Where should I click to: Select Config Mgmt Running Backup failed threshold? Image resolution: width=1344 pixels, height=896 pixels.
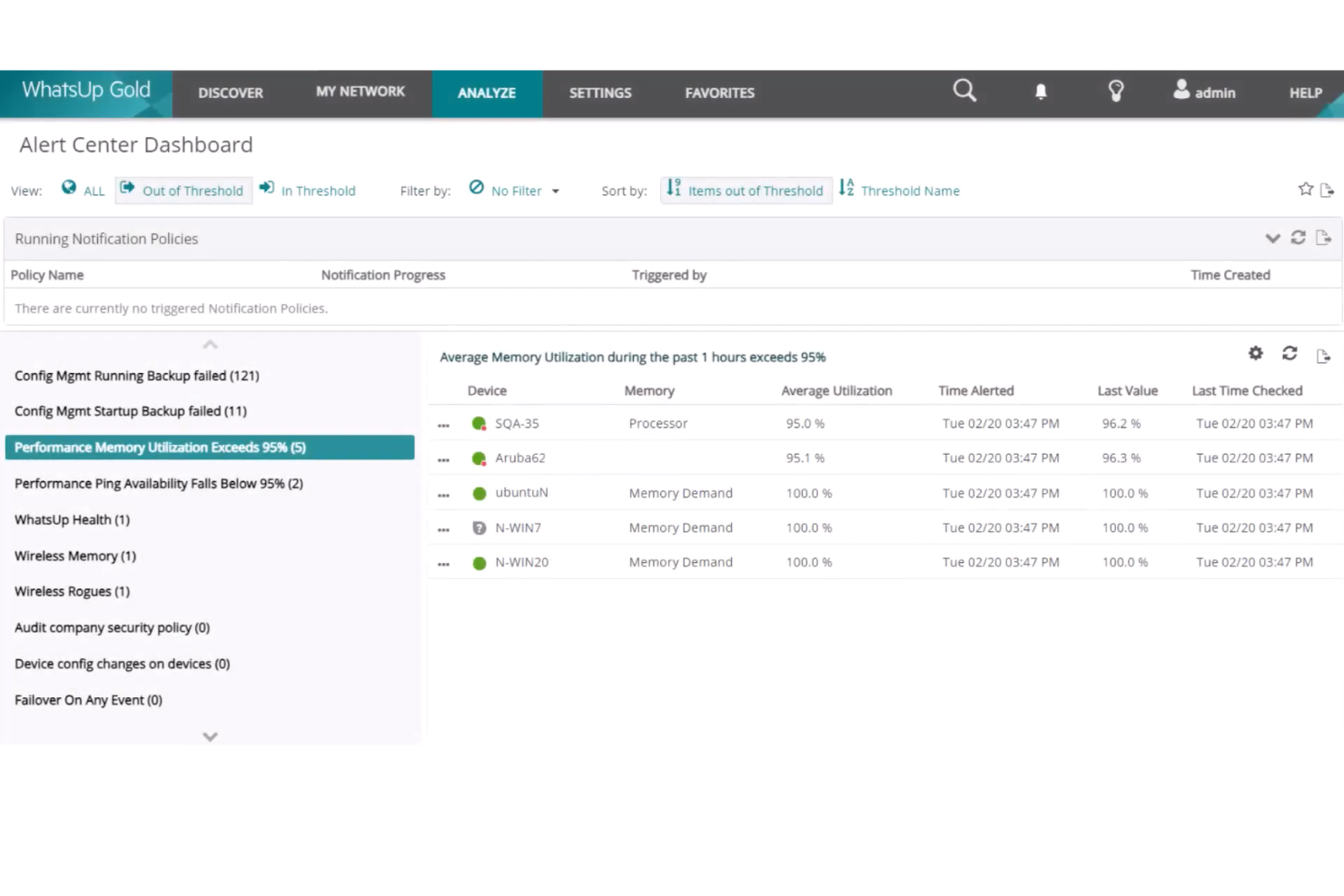click(x=137, y=376)
